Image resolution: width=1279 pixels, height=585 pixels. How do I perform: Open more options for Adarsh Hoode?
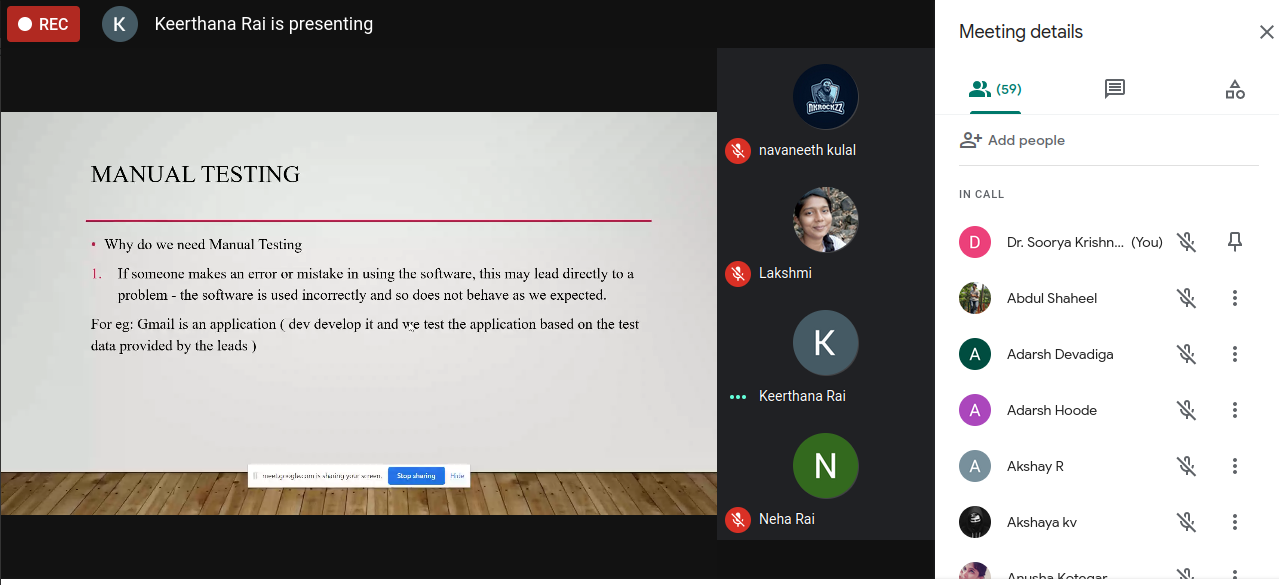click(1235, 410)
